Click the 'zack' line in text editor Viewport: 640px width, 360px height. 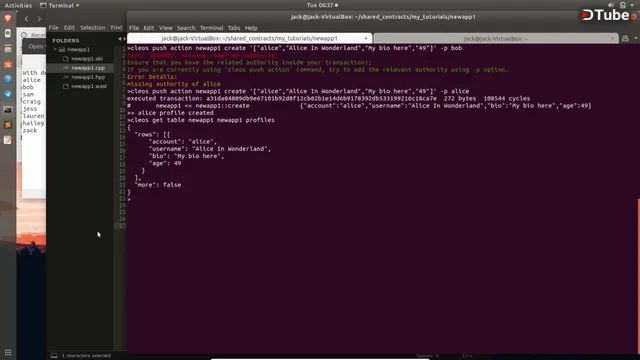pos(30,131)
